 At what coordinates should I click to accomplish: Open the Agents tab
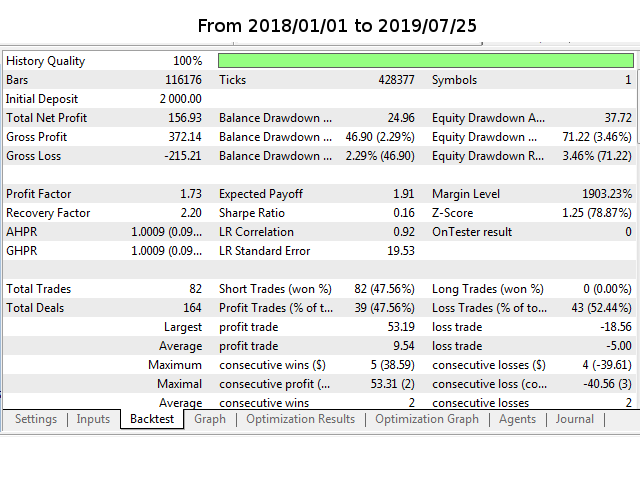(x=517, y=419)
